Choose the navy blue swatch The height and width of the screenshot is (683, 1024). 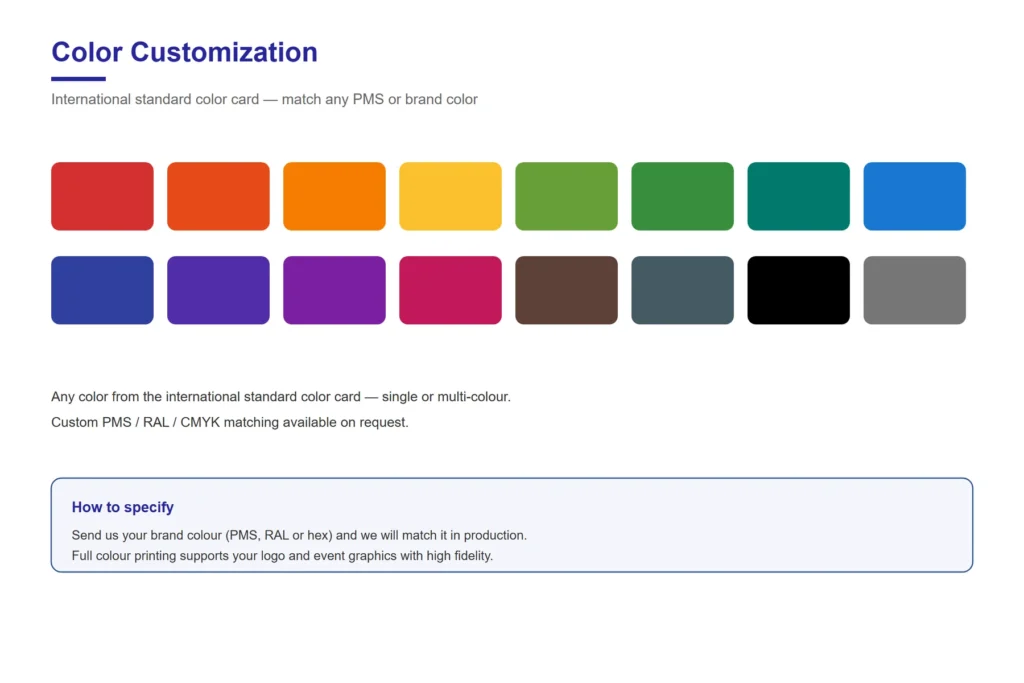pyautogui.click(x=103, y=290)
